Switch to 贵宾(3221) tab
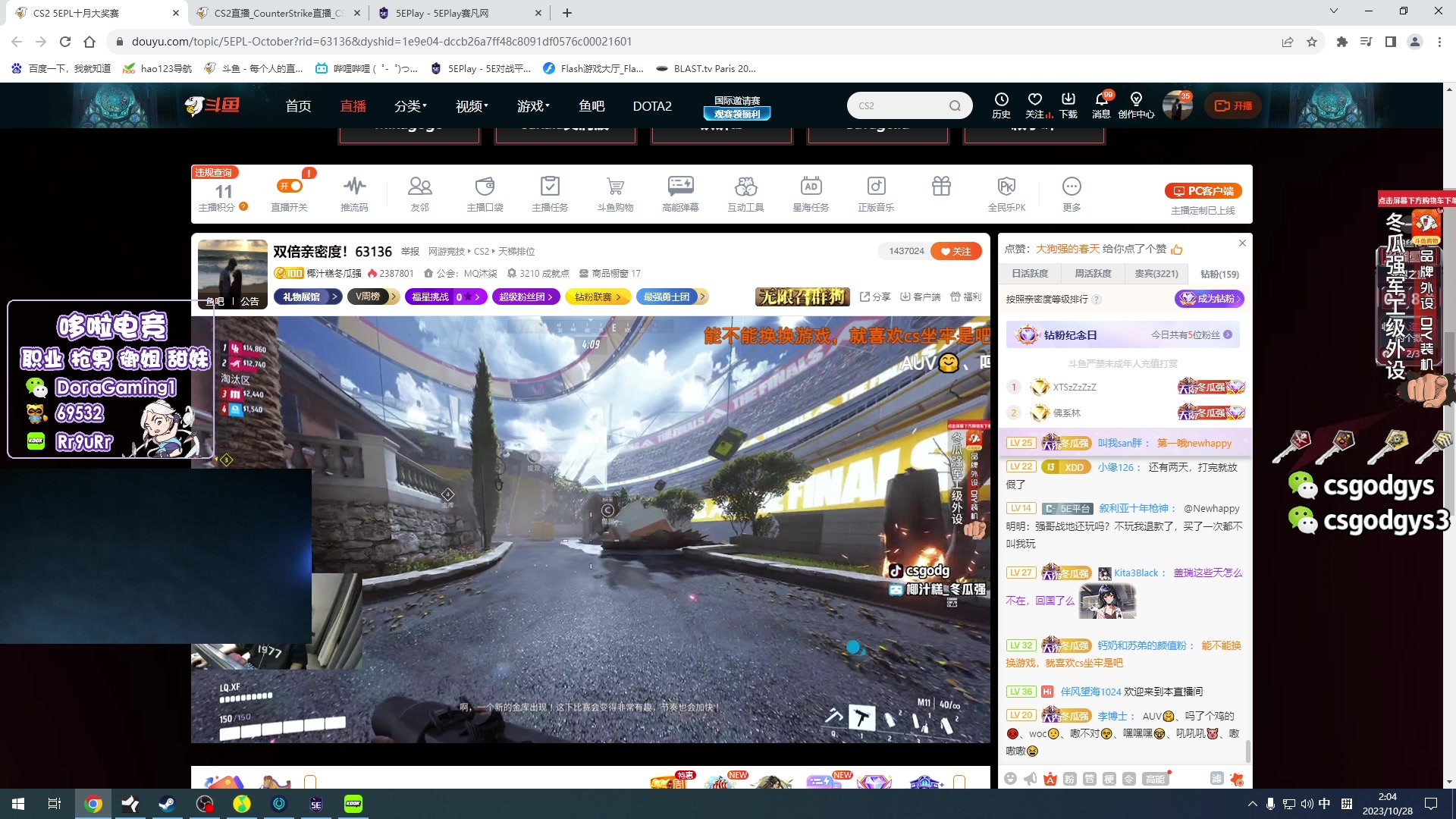Image resolution: width=1456 pixels, height=819 pixels. (1156, 274)
